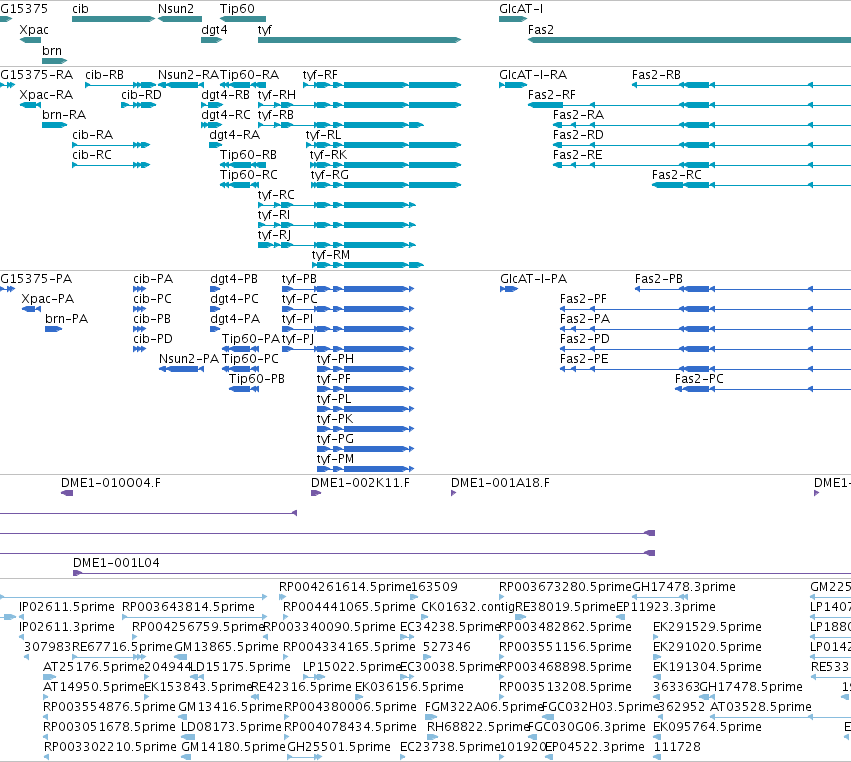Select the EK291529.5prime EST label

[x=707, y=627]
